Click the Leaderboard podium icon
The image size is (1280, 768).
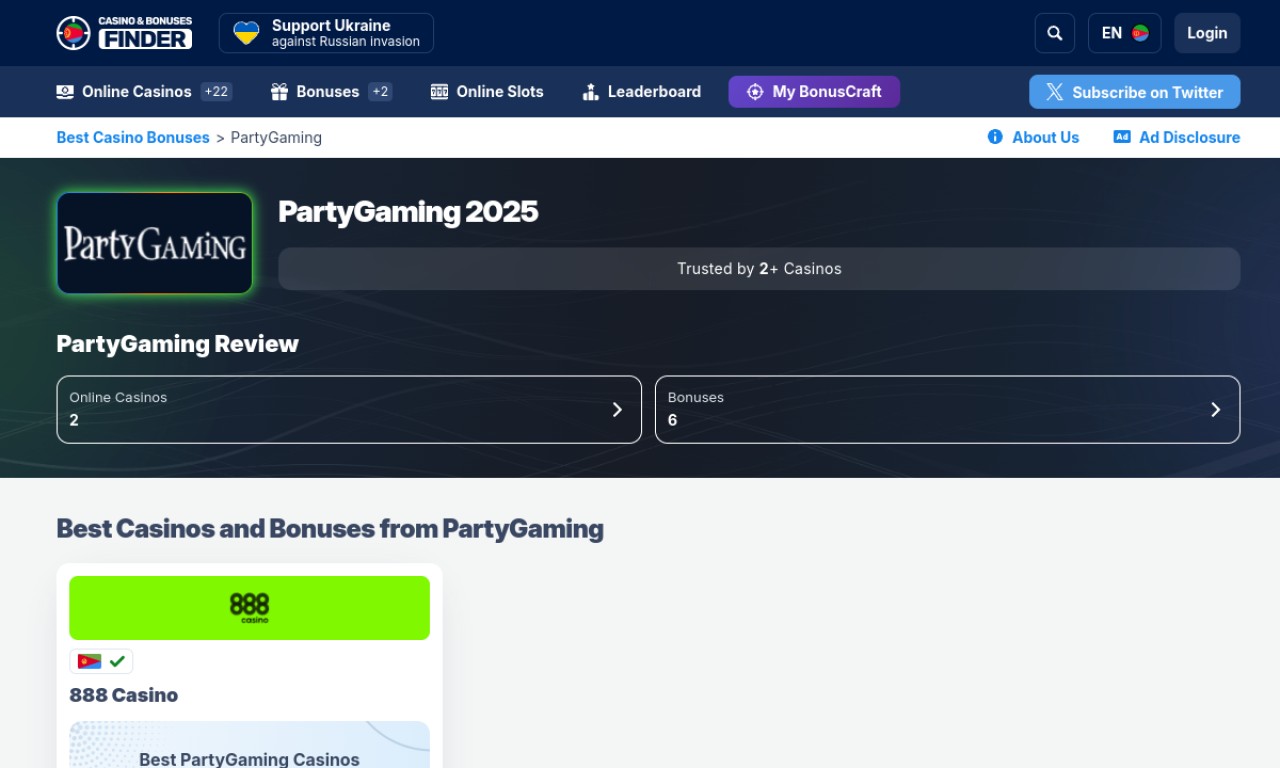(590, 92)
